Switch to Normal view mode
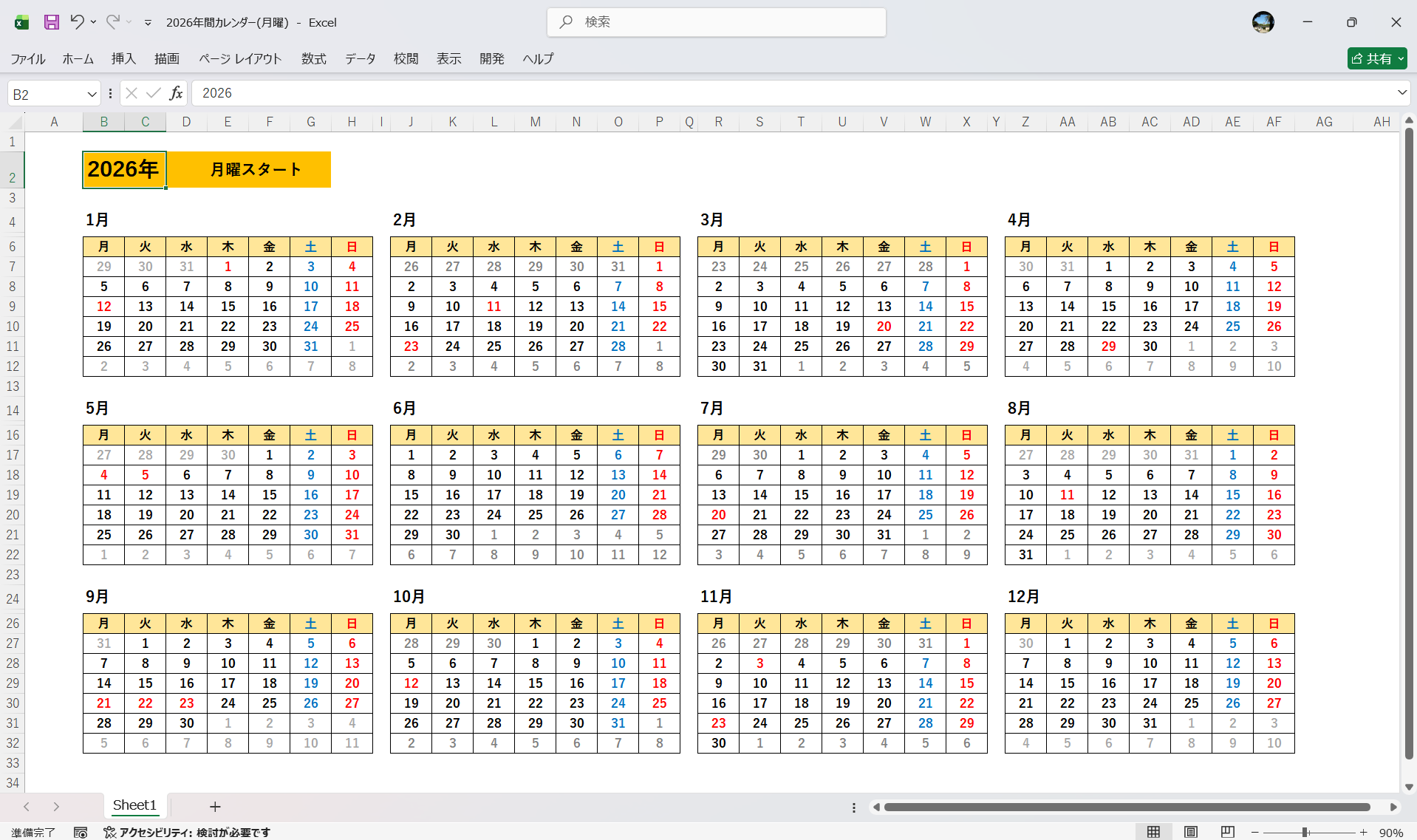 click(1153, 833)
